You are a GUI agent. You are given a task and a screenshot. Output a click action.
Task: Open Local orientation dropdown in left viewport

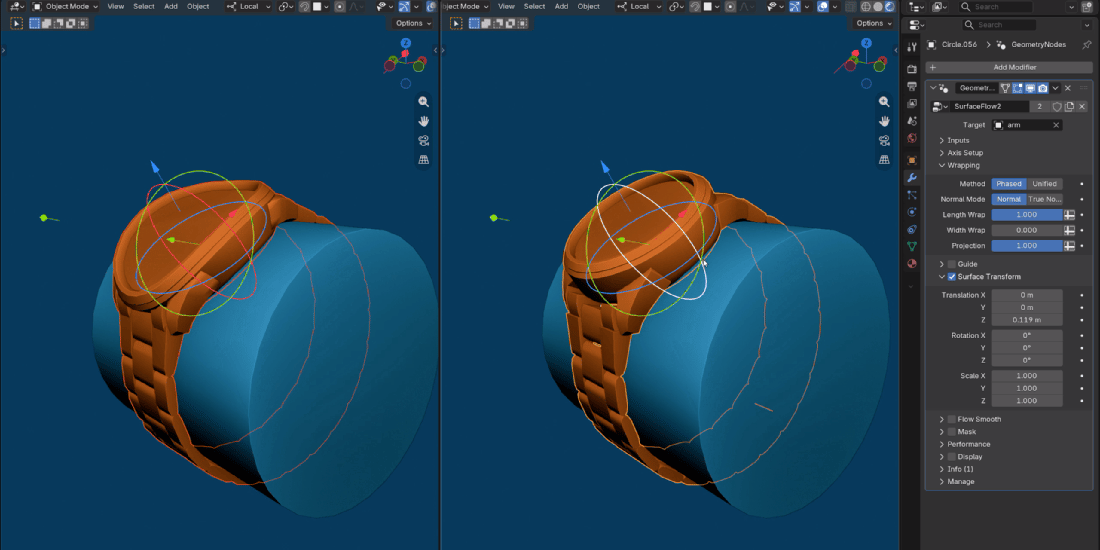(248, 6)
